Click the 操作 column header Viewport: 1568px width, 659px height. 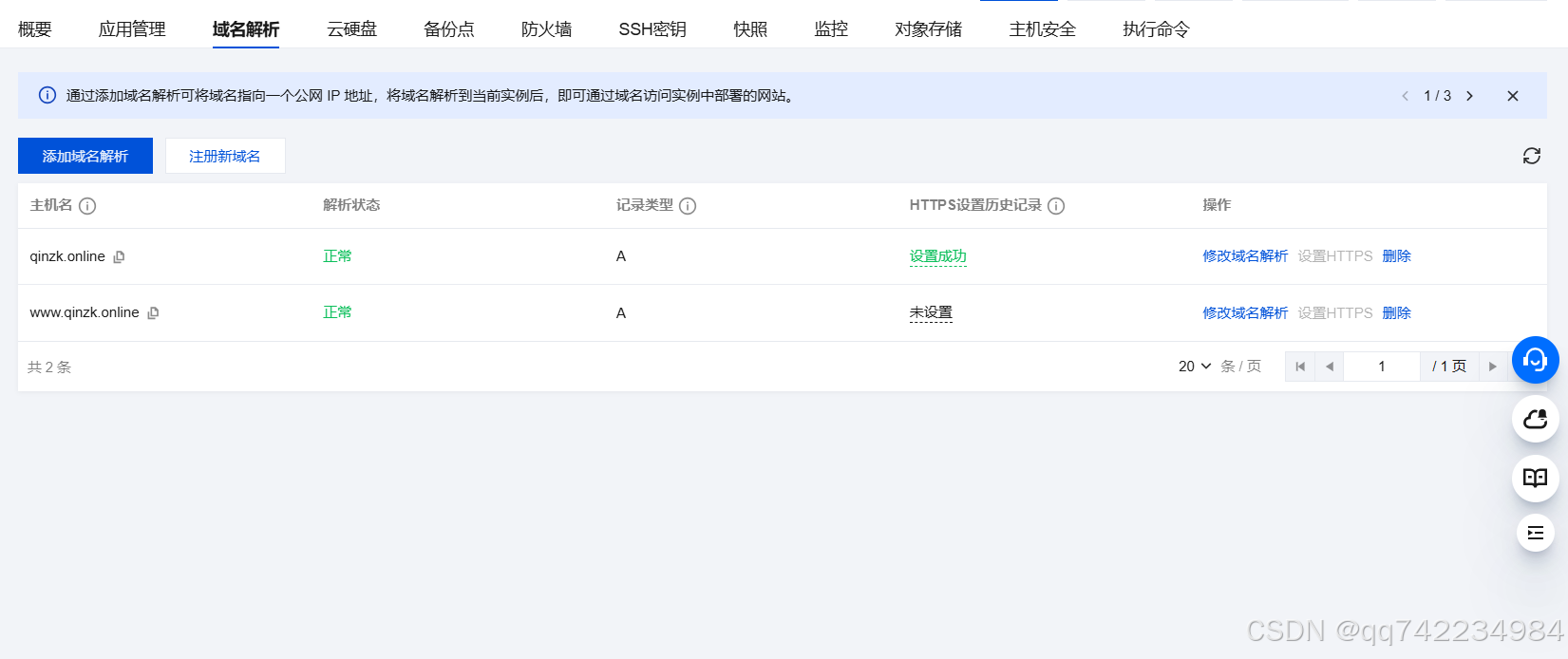tap(1217, 205)
